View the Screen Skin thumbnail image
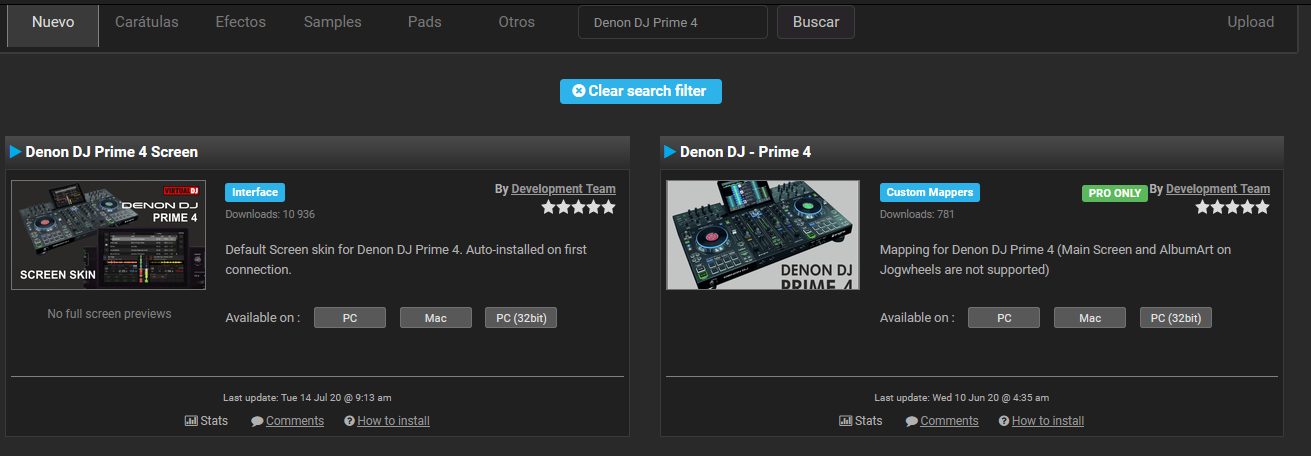Image resolution: width=1311 pixels, height=456 pixels. tap(109, 235)
